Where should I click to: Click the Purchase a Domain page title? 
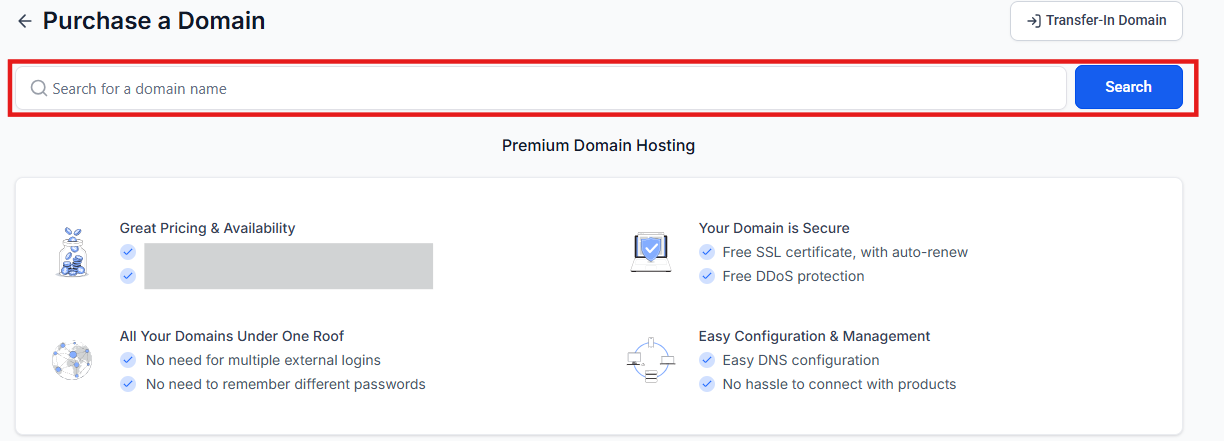[154, 21]
